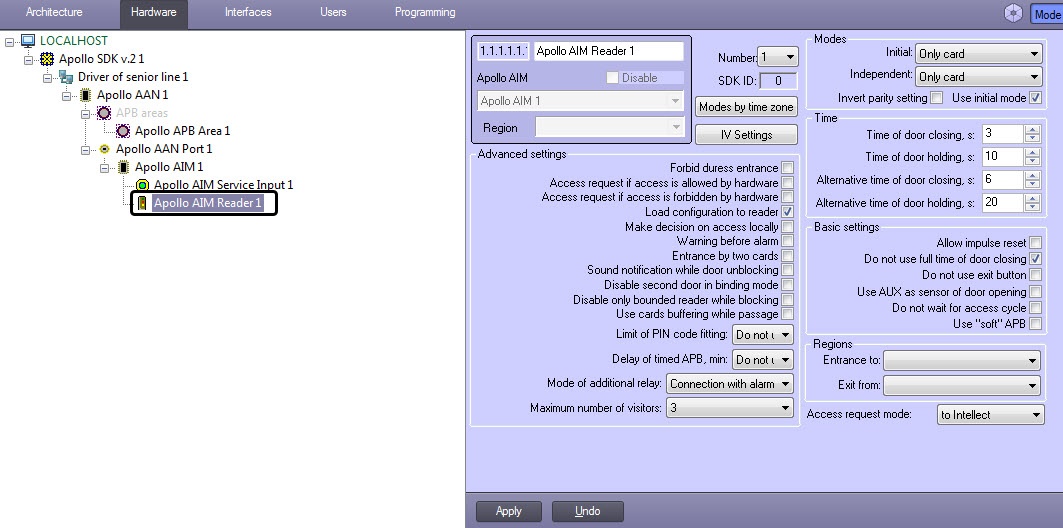
Task: Go to the Programming tab
Action: point(425,12)
